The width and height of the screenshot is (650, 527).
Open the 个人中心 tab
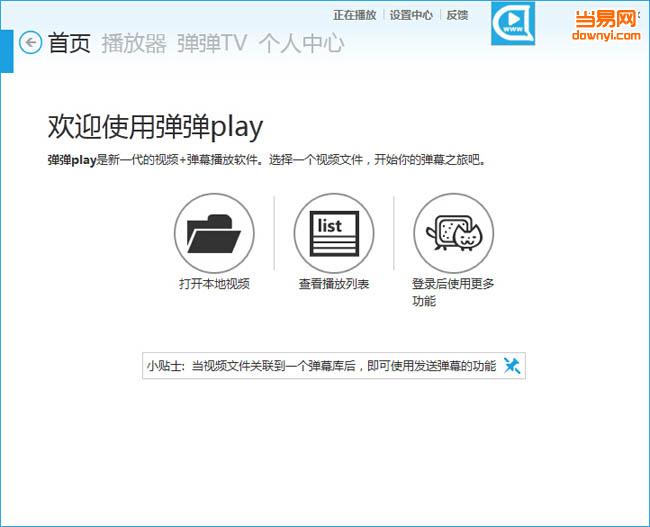coord(301,43)
